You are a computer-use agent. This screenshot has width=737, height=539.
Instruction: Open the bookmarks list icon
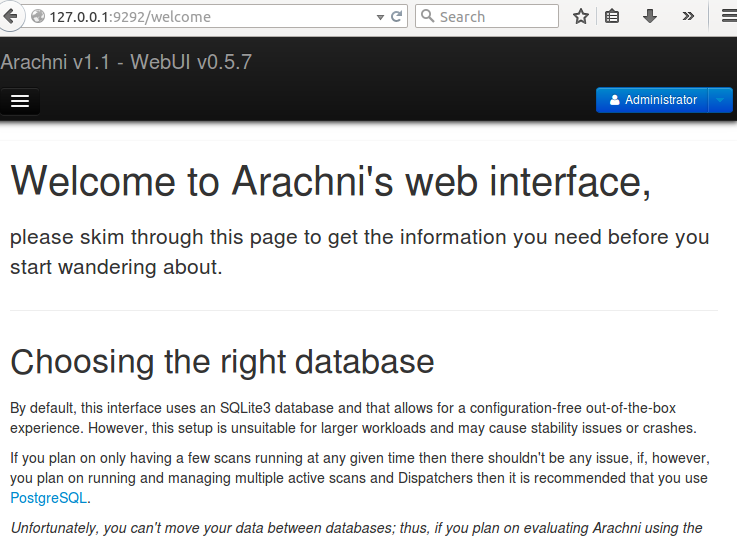(612, 17)
